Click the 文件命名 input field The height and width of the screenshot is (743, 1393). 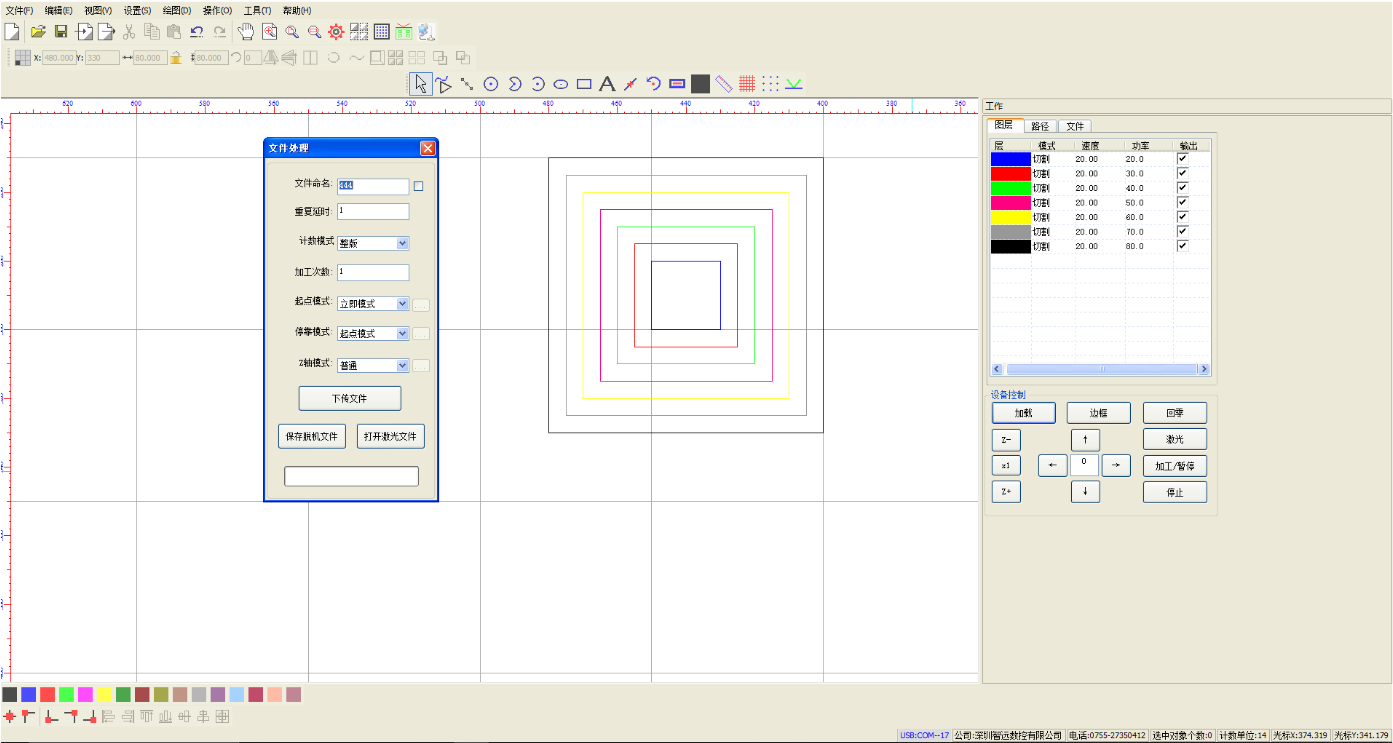[x=373, y=186]
